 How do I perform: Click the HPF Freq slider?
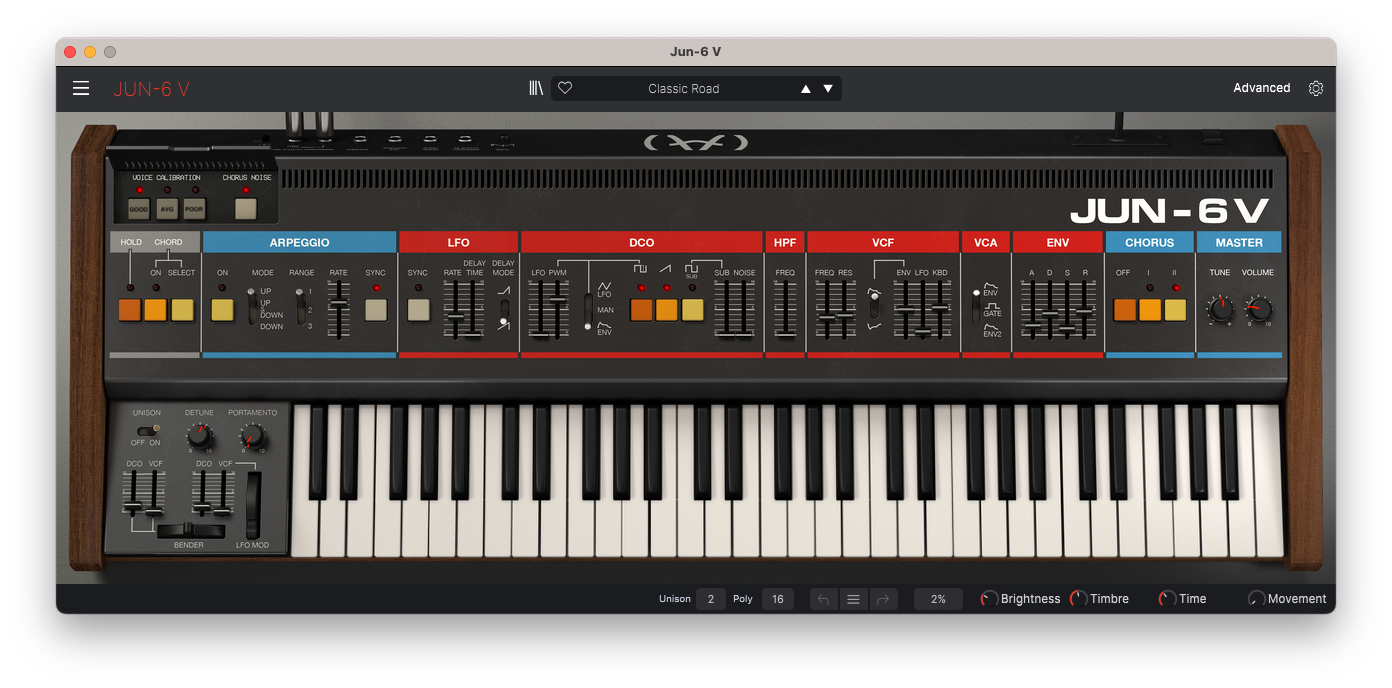coord(785,309)
